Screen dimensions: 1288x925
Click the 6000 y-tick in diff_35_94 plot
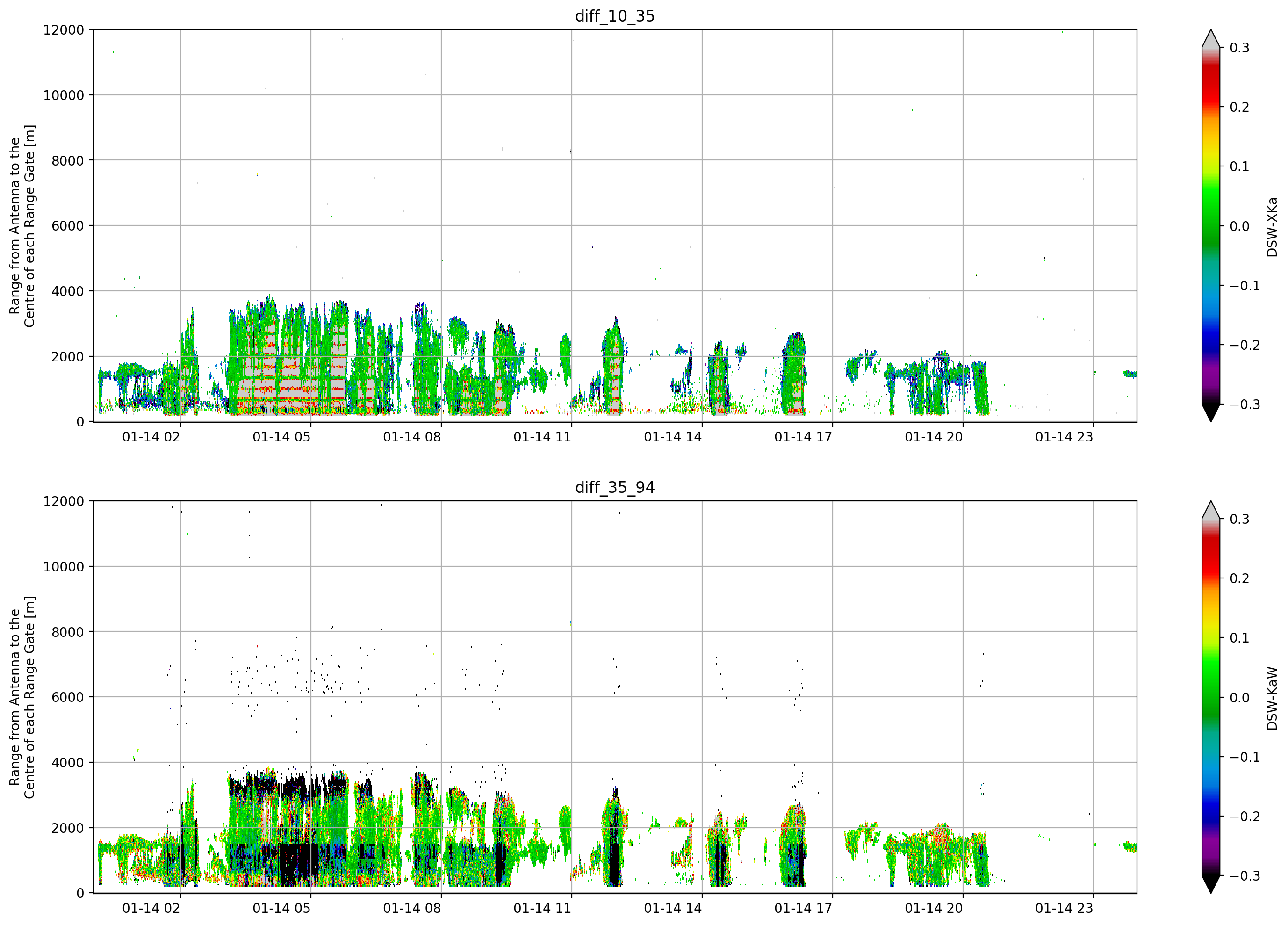[x=68, y=698]
